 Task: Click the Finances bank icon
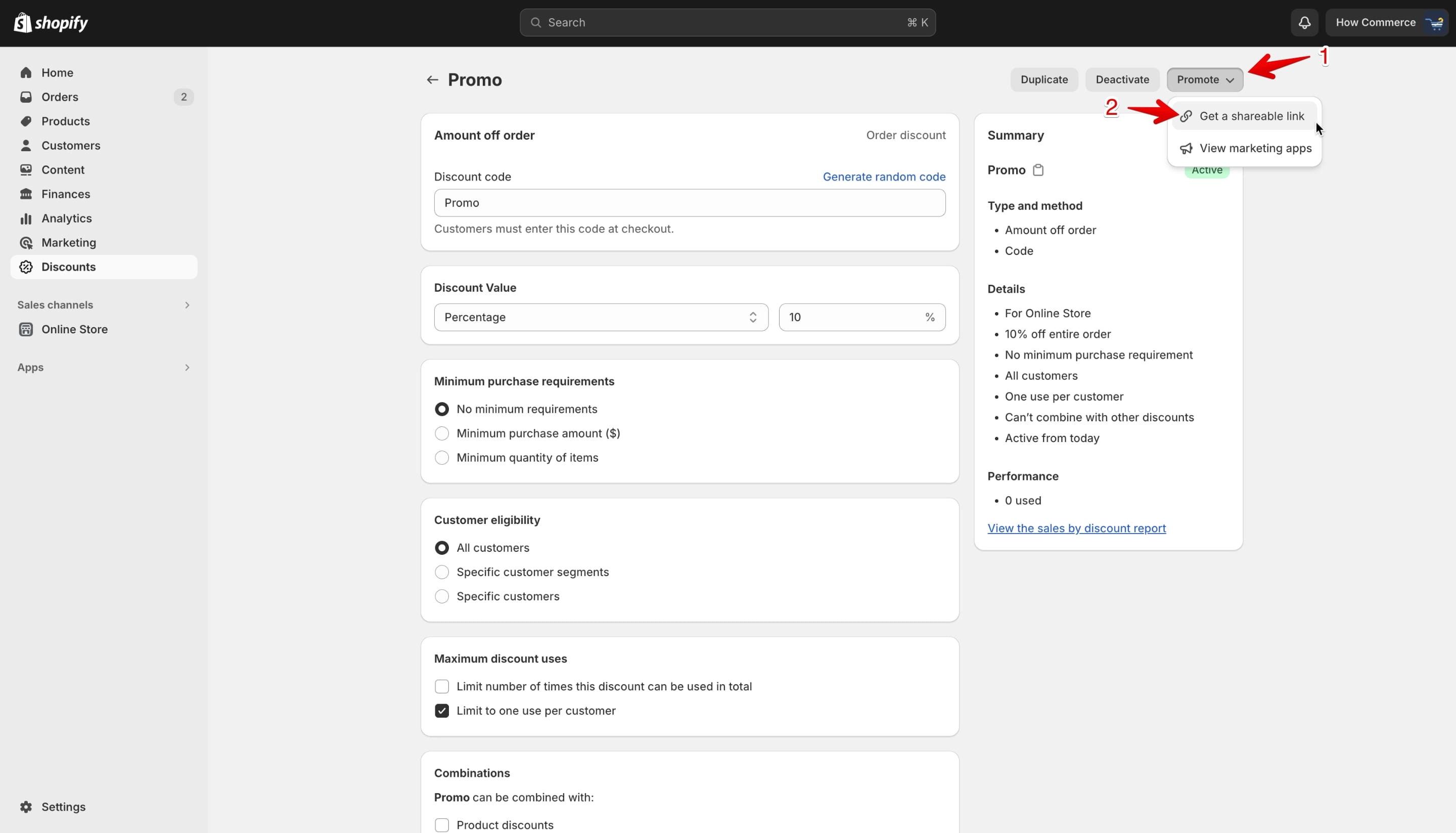coord(26,194)
